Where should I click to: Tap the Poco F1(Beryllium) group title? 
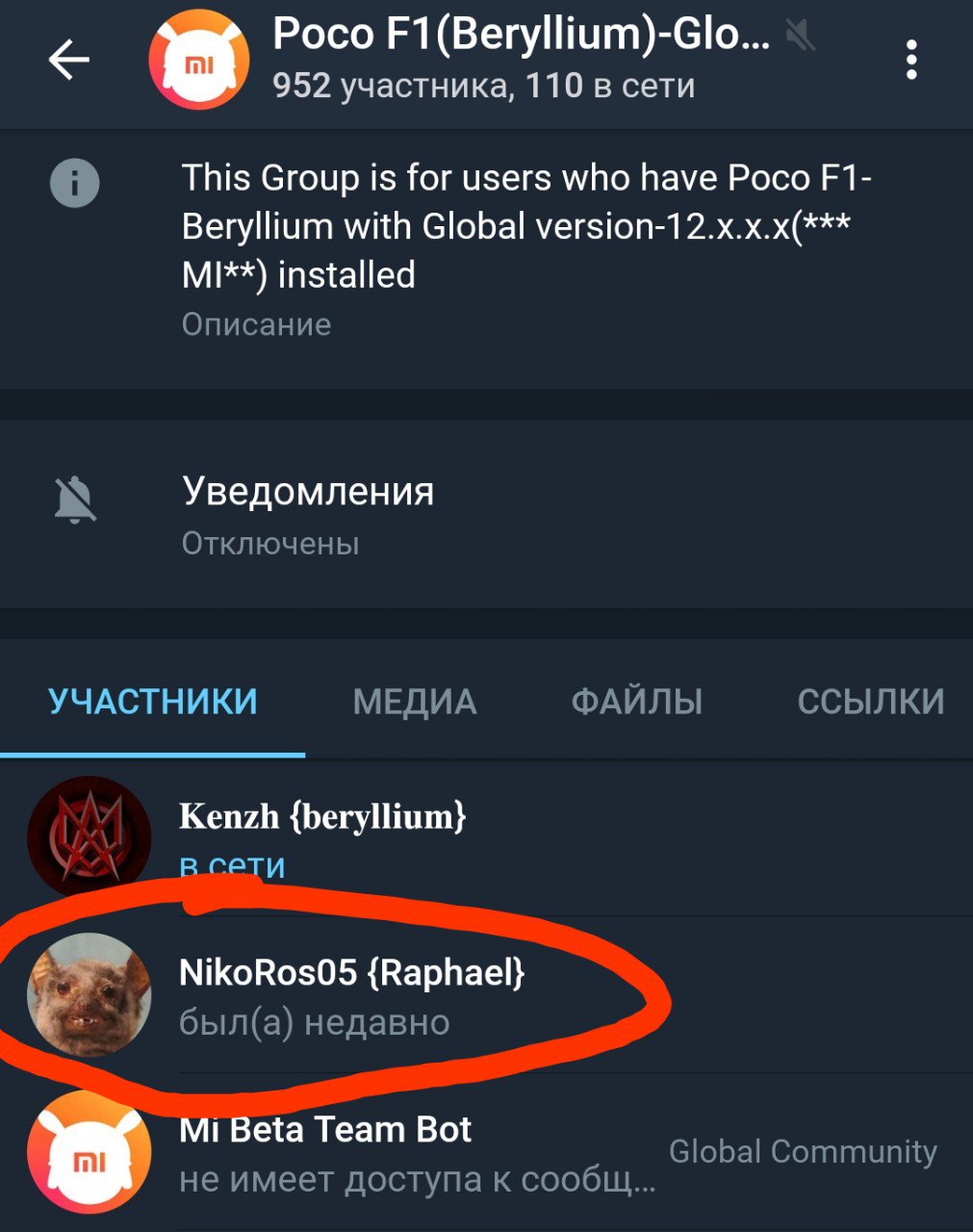(x=521, y=35)
